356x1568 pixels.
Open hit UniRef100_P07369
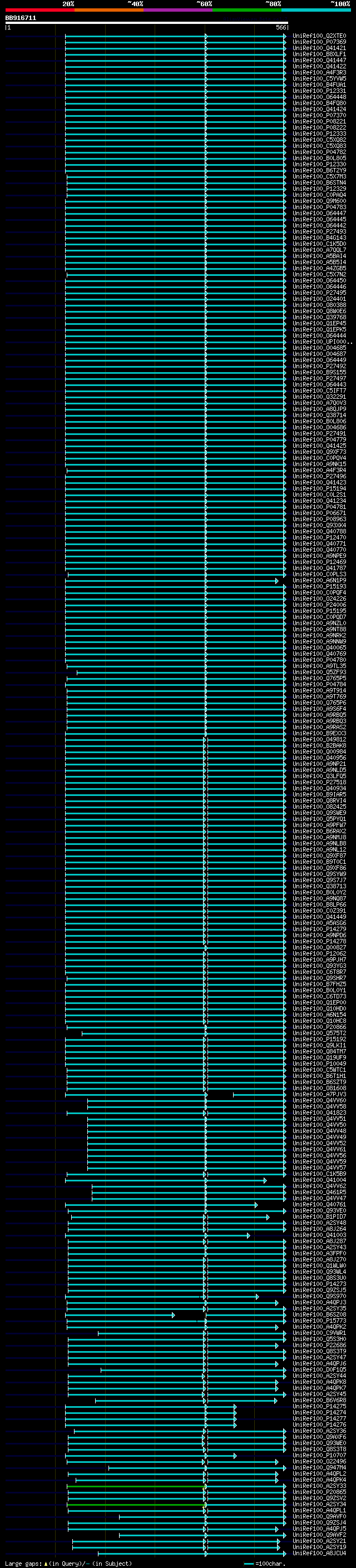pos(319,42)
